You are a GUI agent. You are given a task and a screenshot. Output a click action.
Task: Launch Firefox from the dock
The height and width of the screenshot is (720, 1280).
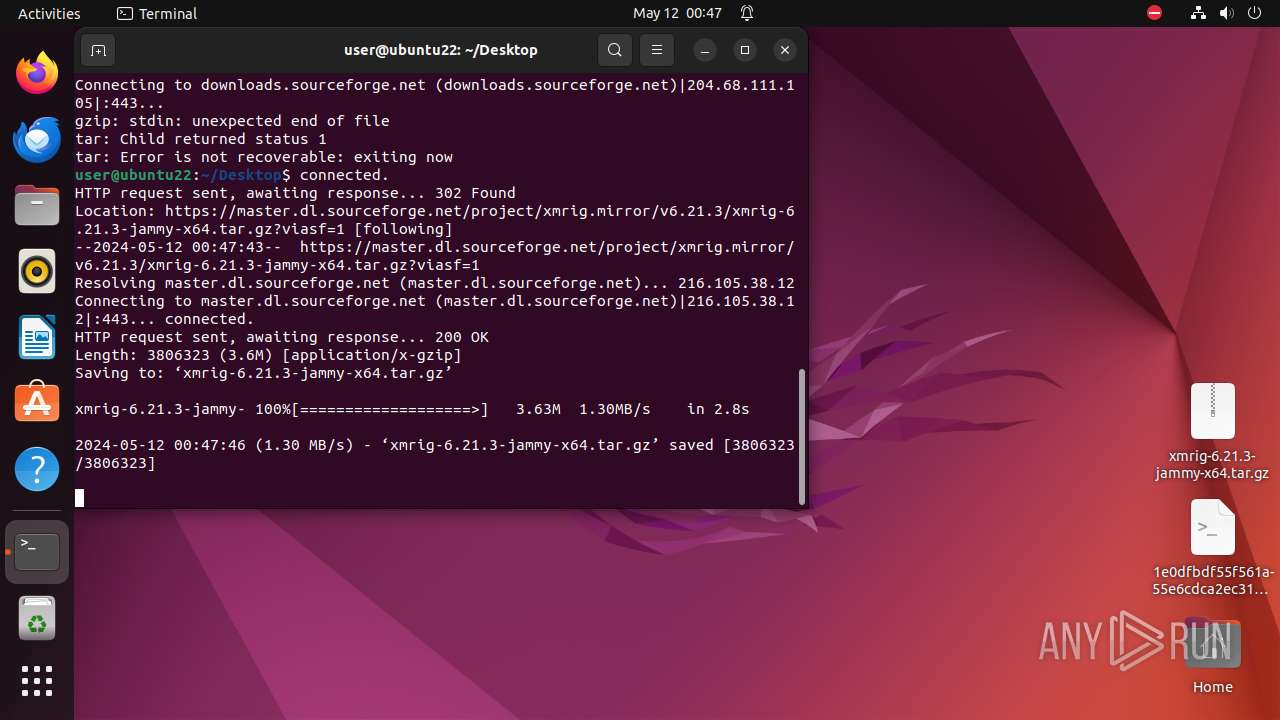[x=37, y=73]
